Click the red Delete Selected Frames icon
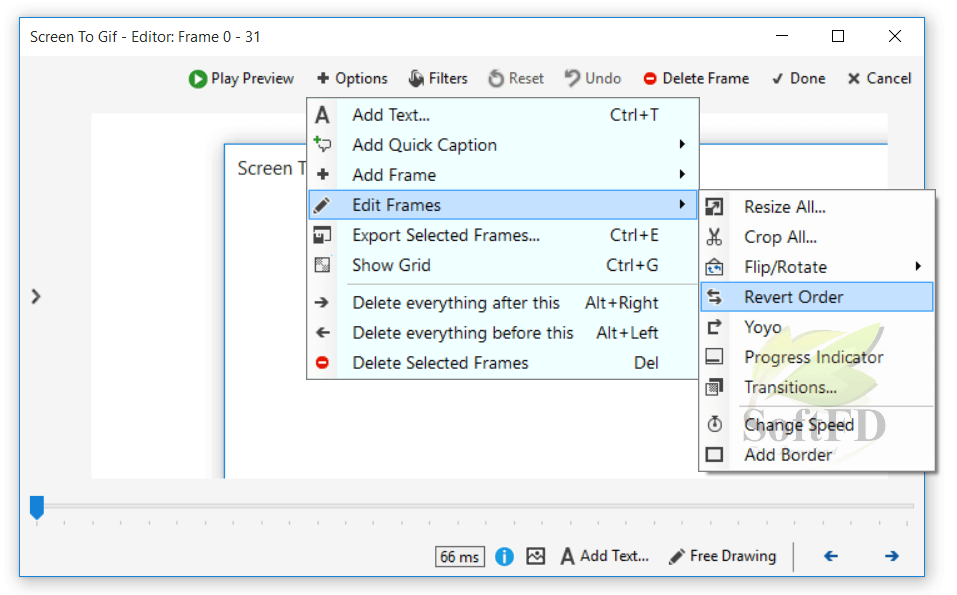 (x=322, y=362)
